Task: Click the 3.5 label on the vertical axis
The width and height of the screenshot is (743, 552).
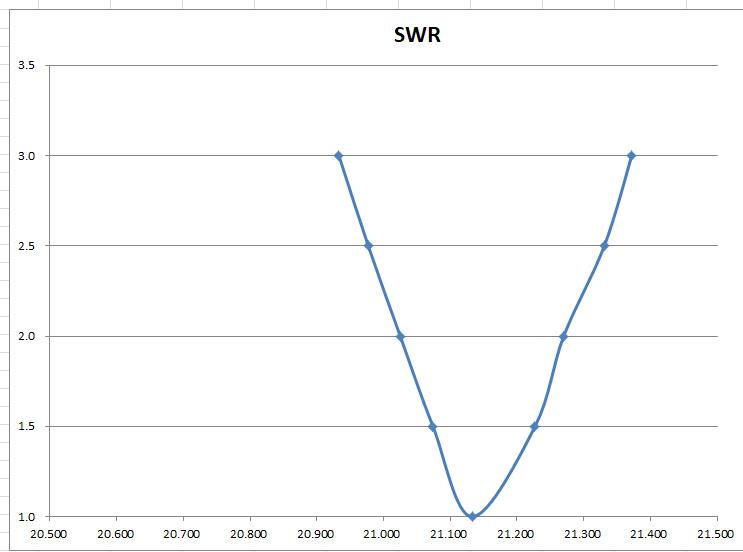Action: (x=27, y=66)
